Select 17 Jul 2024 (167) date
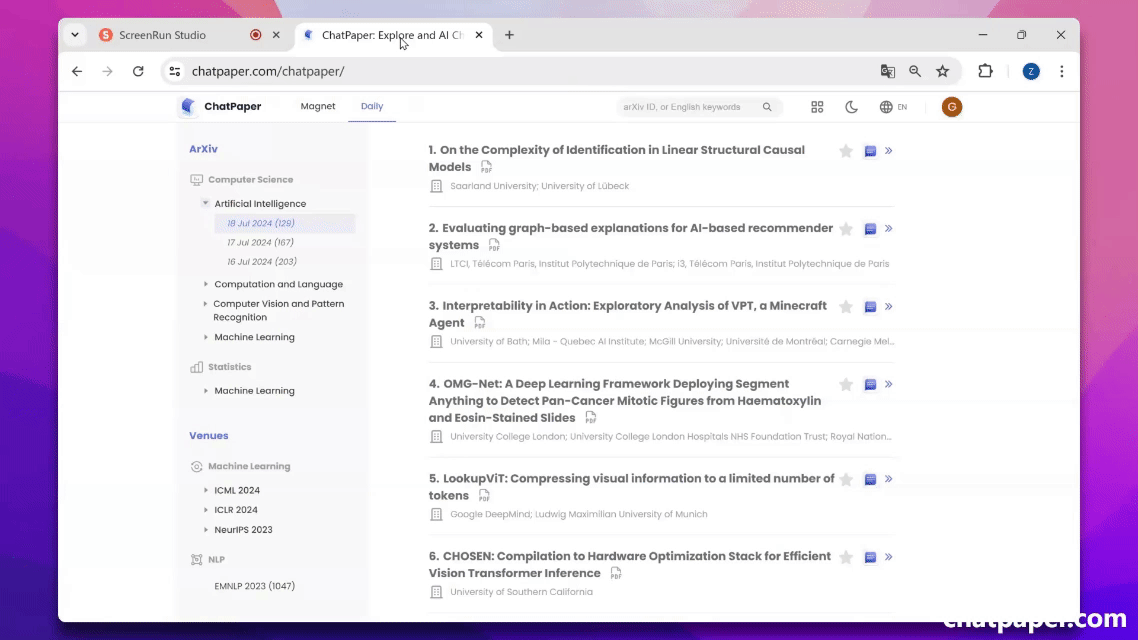Image resolution: width=1138 pixels, height=640 pixels. point(260,243)
